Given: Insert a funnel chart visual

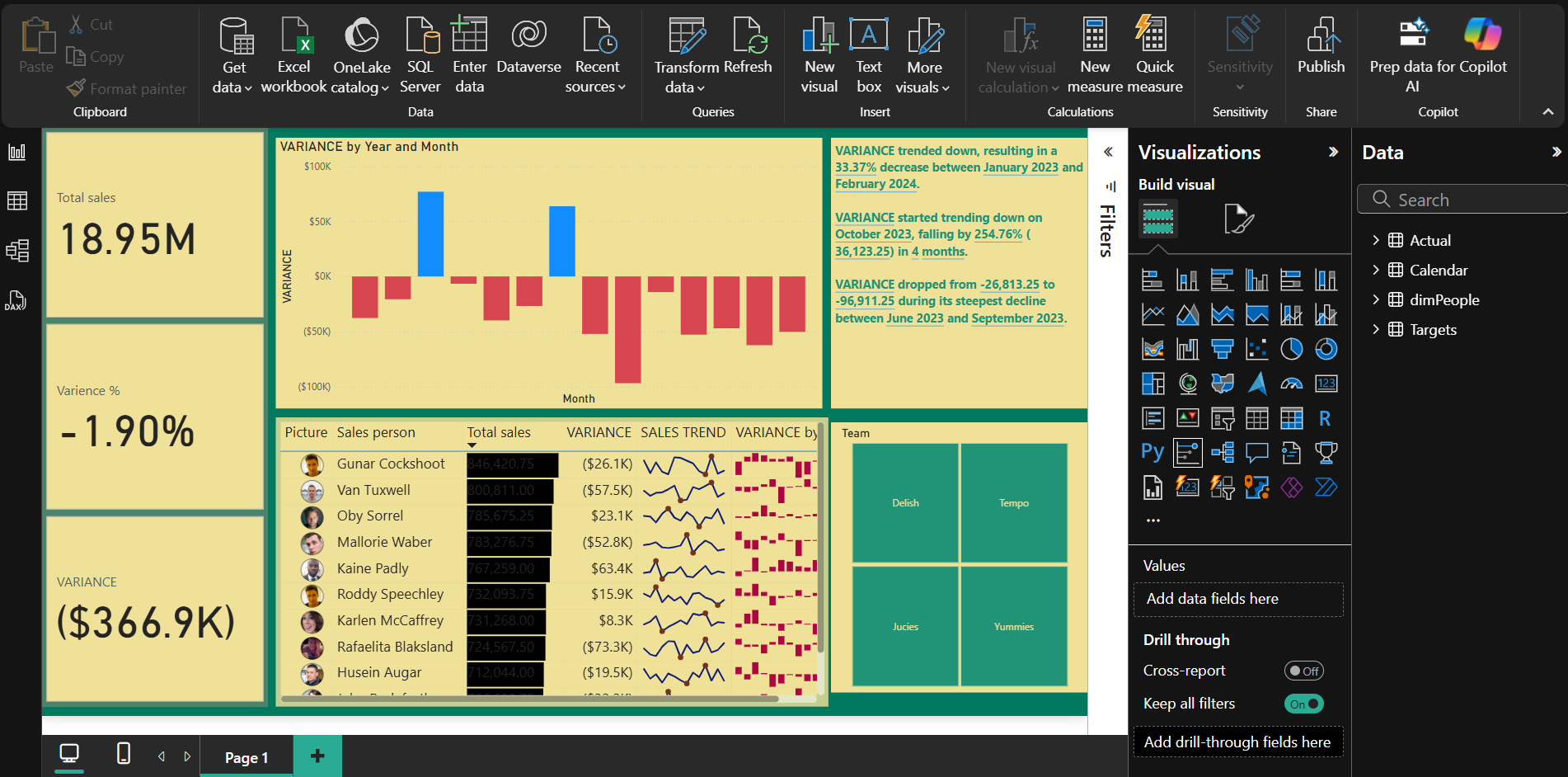Looking at the screenshot, I should pyautogui.click(x=1222, y=349).
